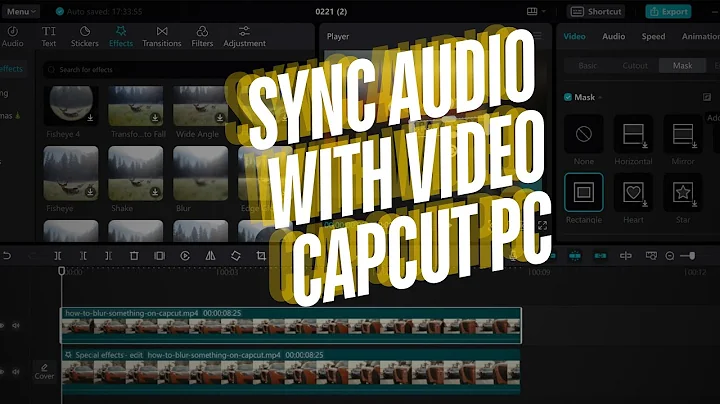Select the Mirror mask shape
This screenshot has height=404, width=720.
[x=683, y=134]
